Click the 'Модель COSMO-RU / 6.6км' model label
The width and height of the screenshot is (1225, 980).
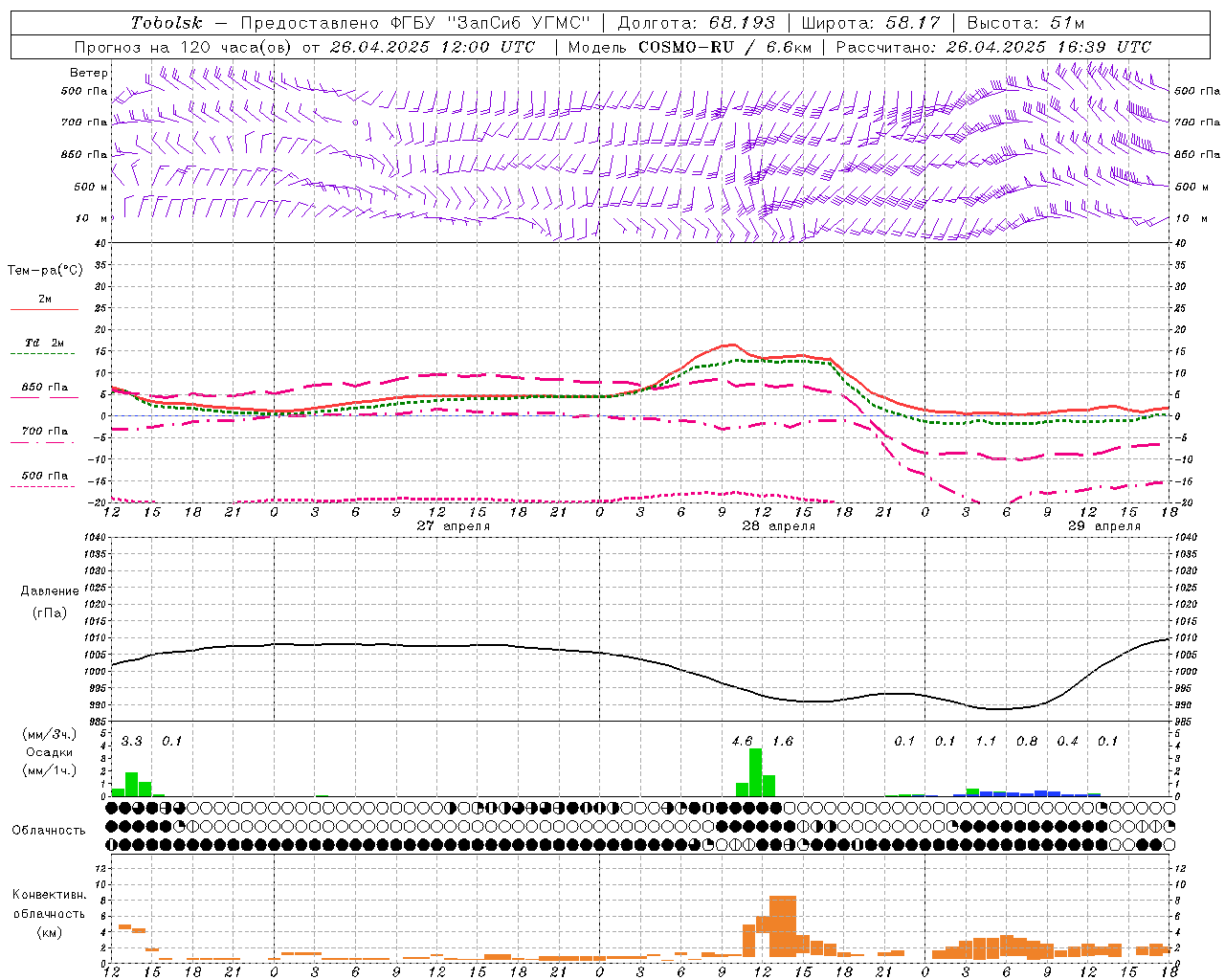[x=688, y=47]
